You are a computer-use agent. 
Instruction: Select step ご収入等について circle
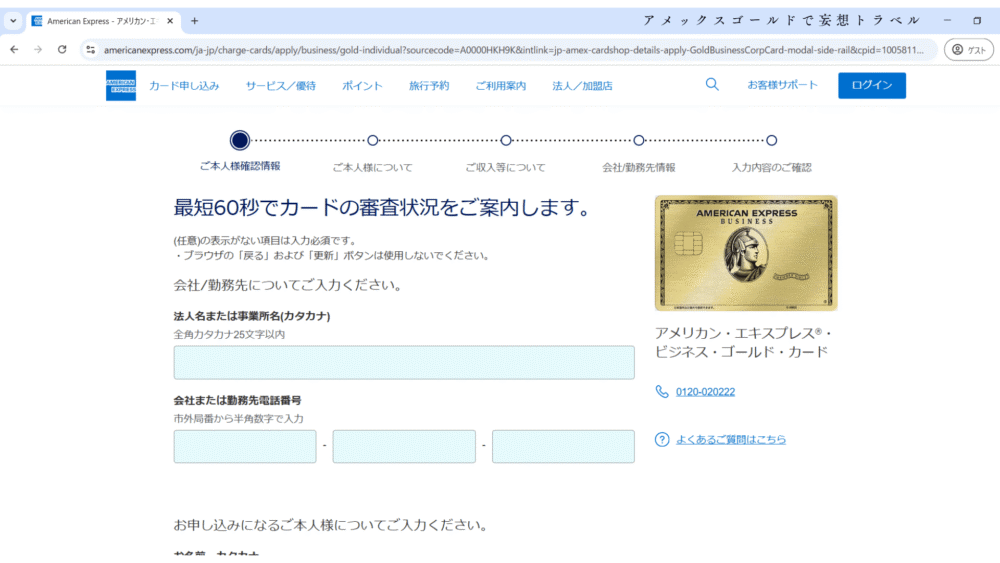coord(506,140)
